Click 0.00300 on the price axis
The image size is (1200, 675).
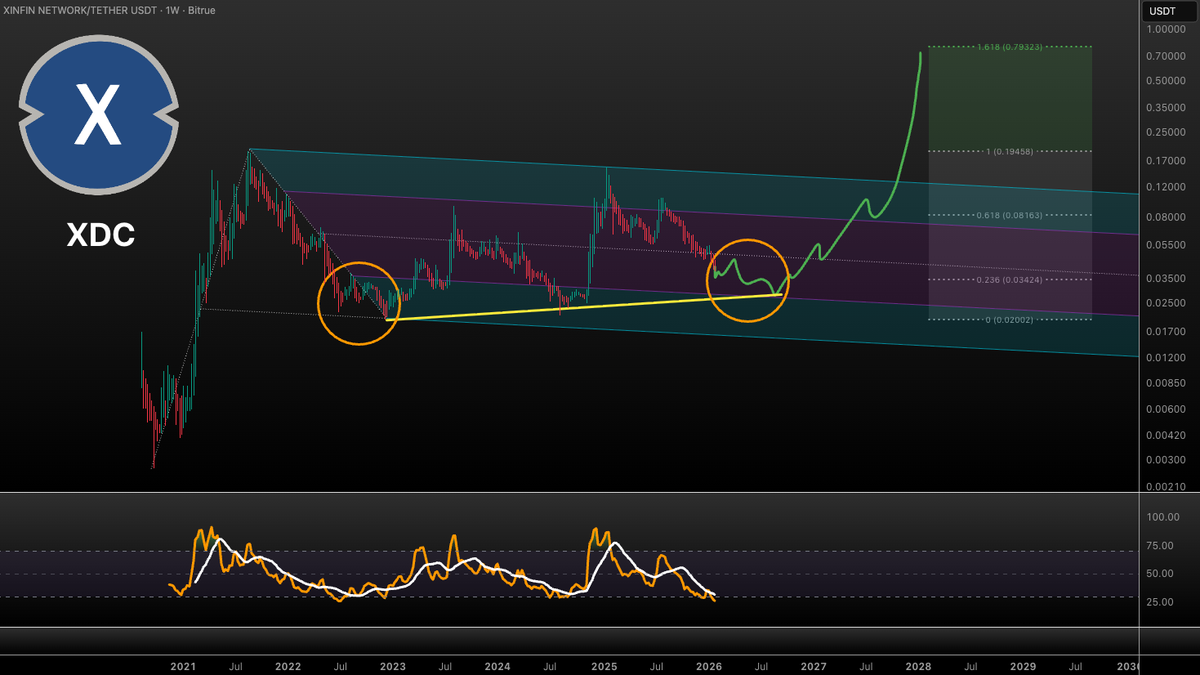pyautogui.click(x=1166, y=461)
